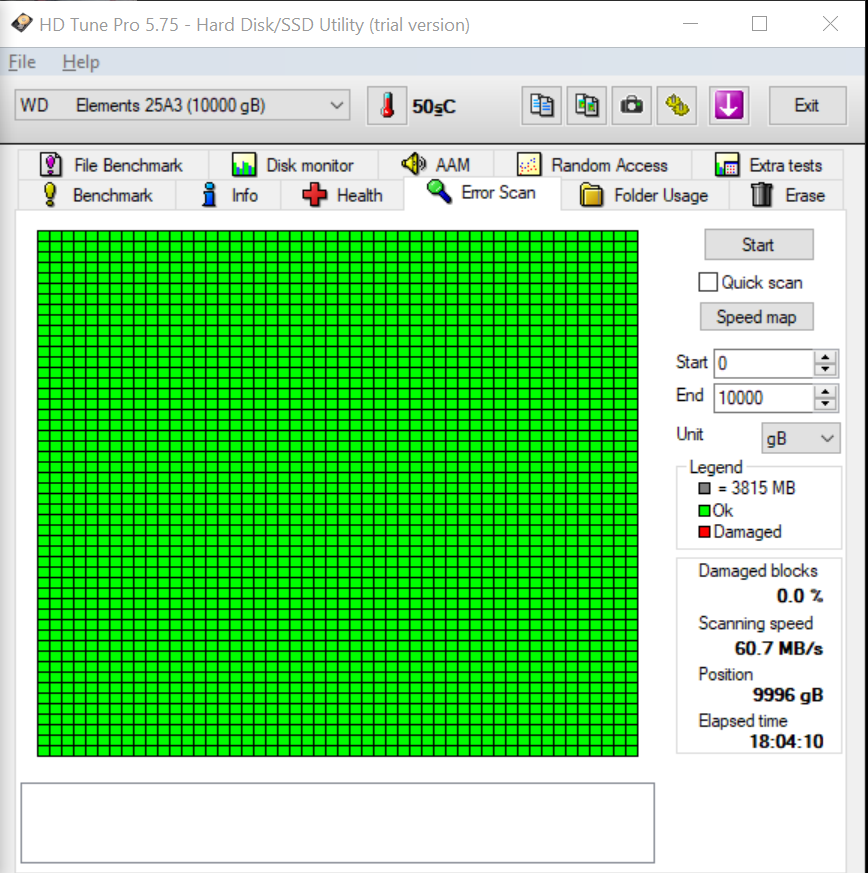Click the Speed map button
Image resolution: width=868 pixels, height=873 pixels.
(x=756, y=317)
